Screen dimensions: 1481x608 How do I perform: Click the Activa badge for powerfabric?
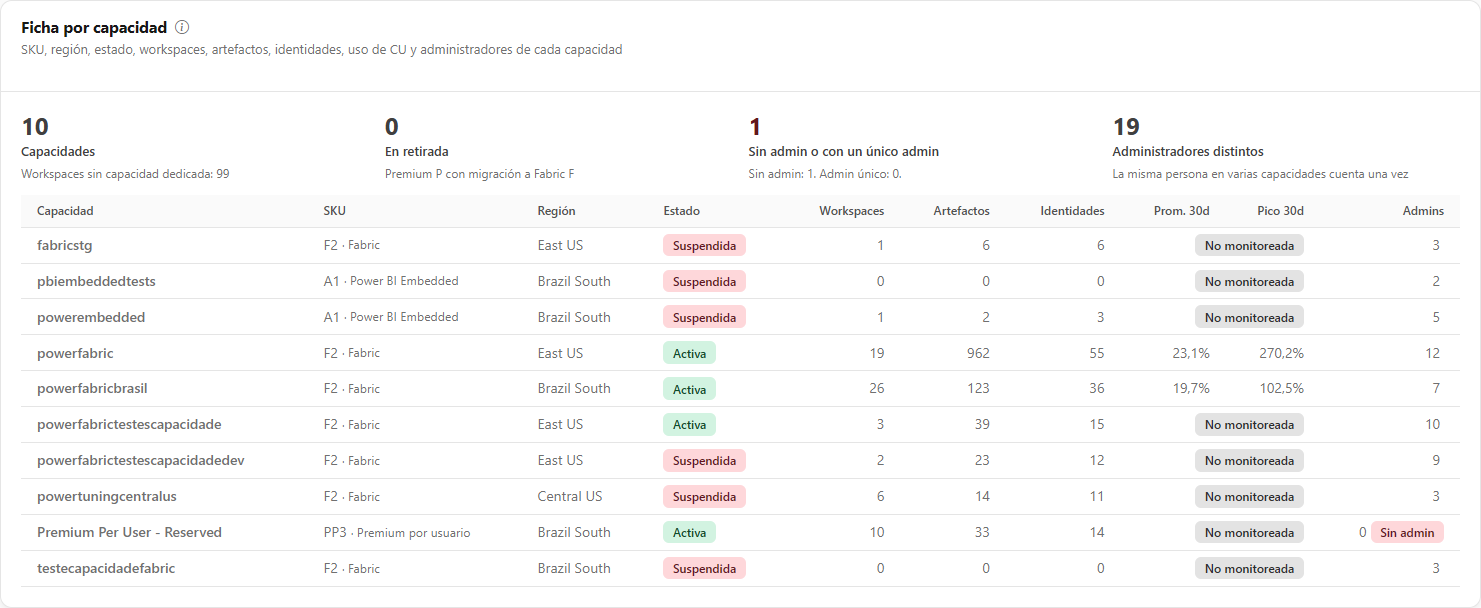coord(689,353)
